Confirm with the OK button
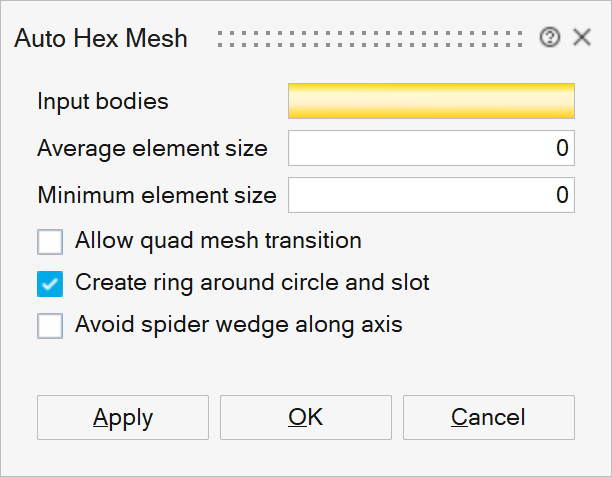The width and height of the screenshot is (612, 477). coord(305,417)
